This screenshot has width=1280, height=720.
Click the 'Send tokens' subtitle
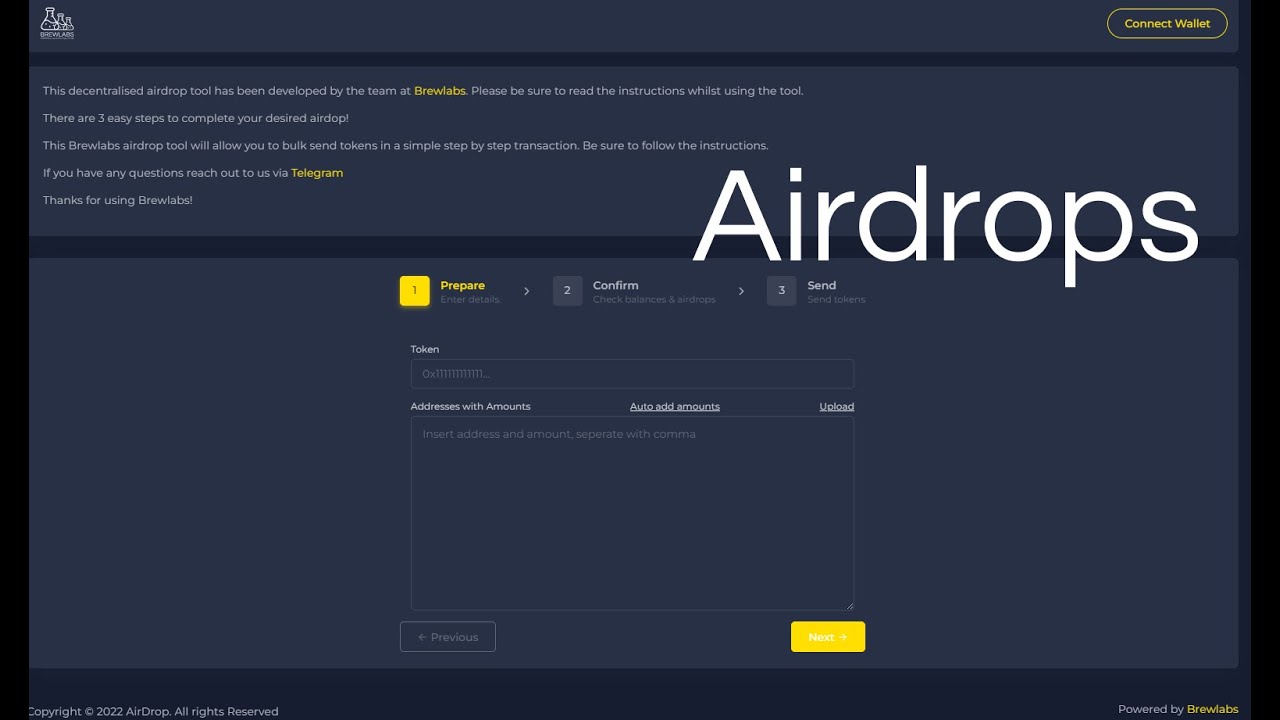click(x=837, y=300)
